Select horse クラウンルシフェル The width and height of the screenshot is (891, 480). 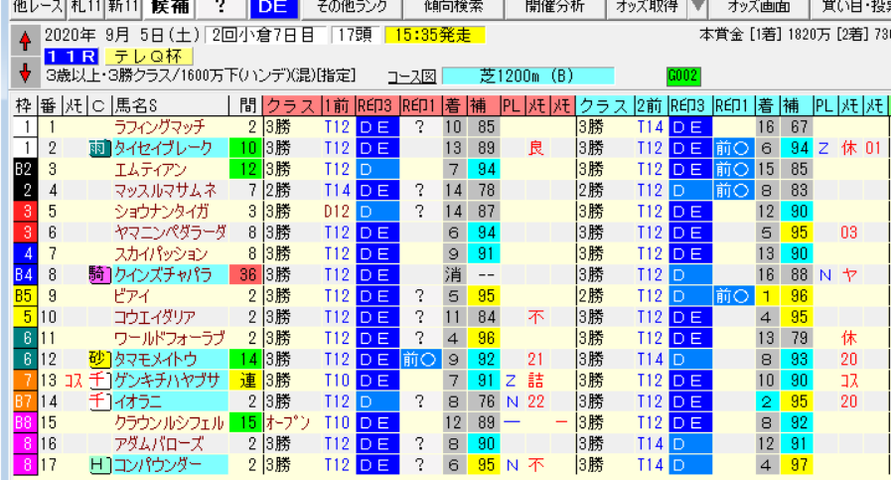pyautogui.click(x=169, y=423)
